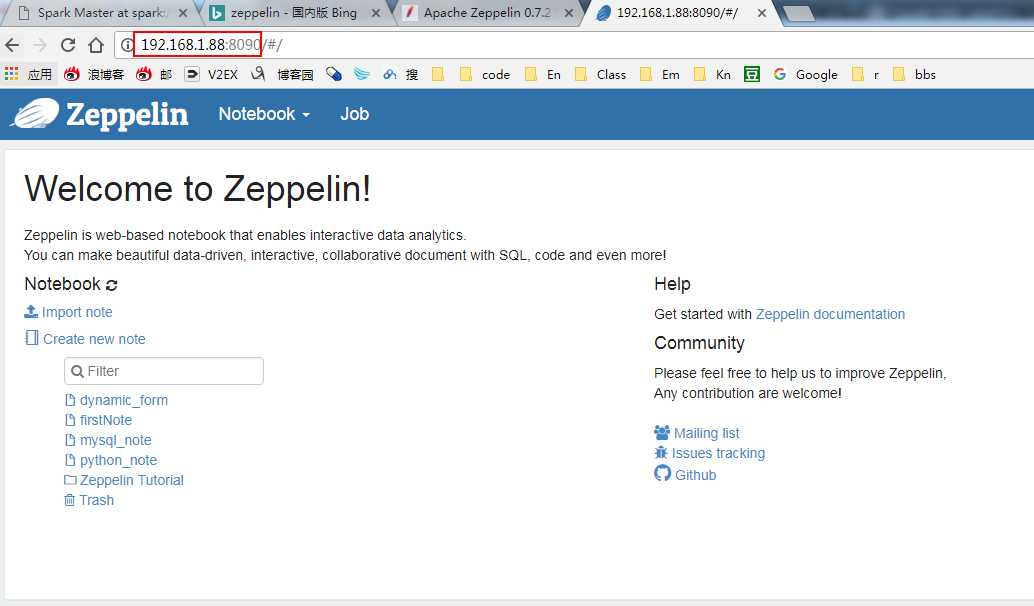
Task: Open the firstNote note
Action: point(98,420)
